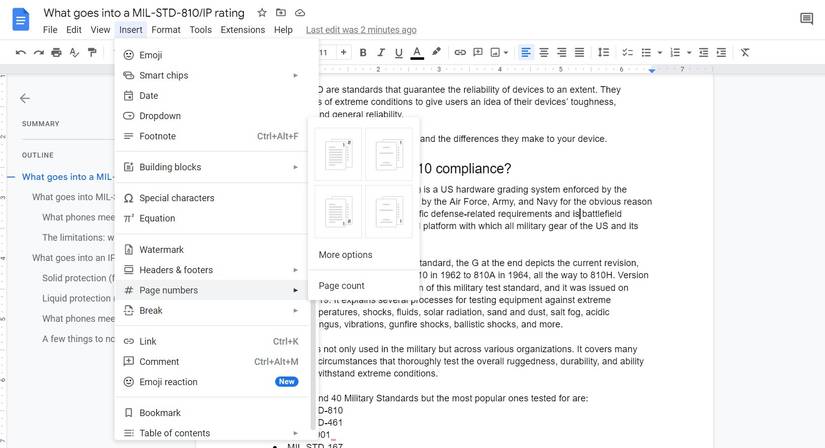Insert Page count

tap(364, 286)
